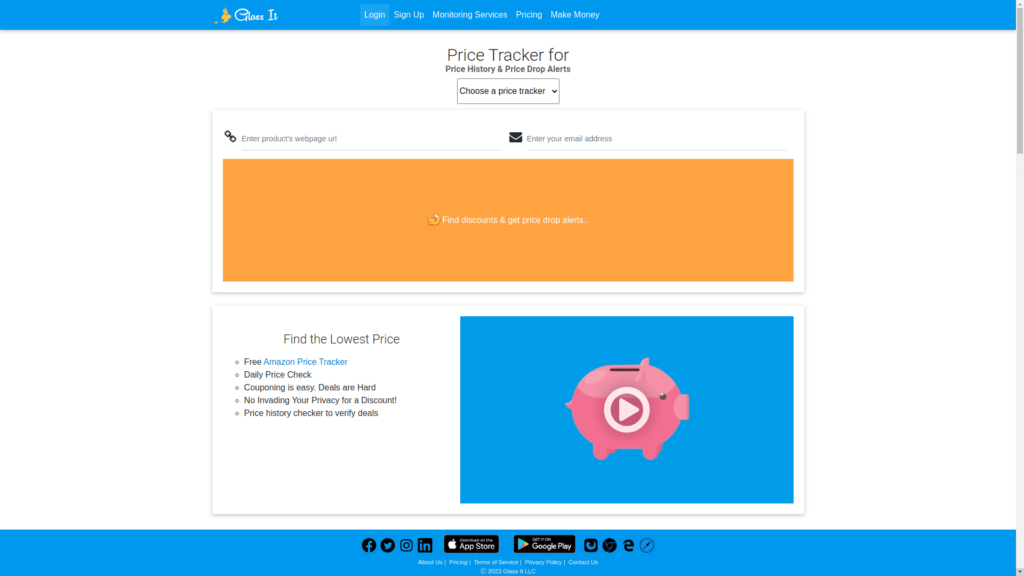Click the product webpage URL field
Image resolution: width=1024 pixels, height=576 pixels.
point(370,139)
